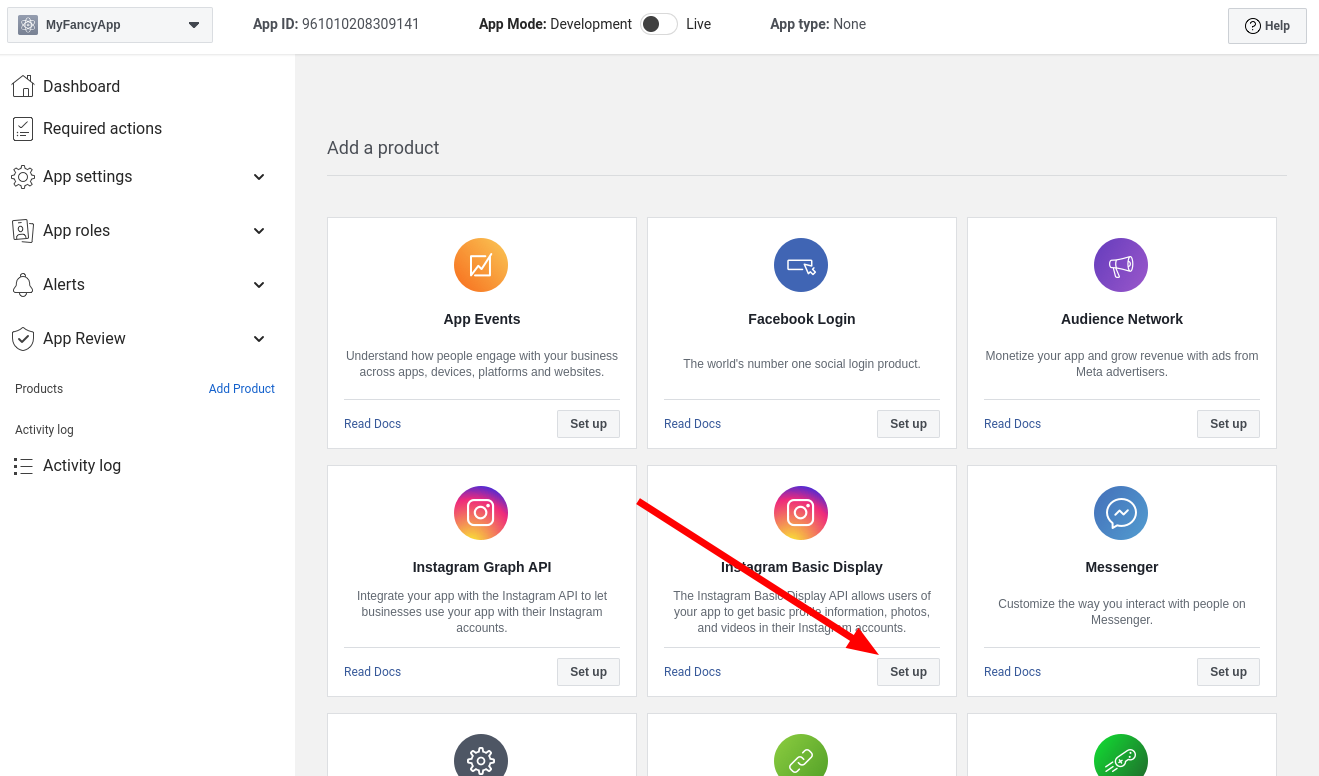Toggle App Mode from Development to Live
This screenshot has height=776, width=1319.
tap(659, 24)
